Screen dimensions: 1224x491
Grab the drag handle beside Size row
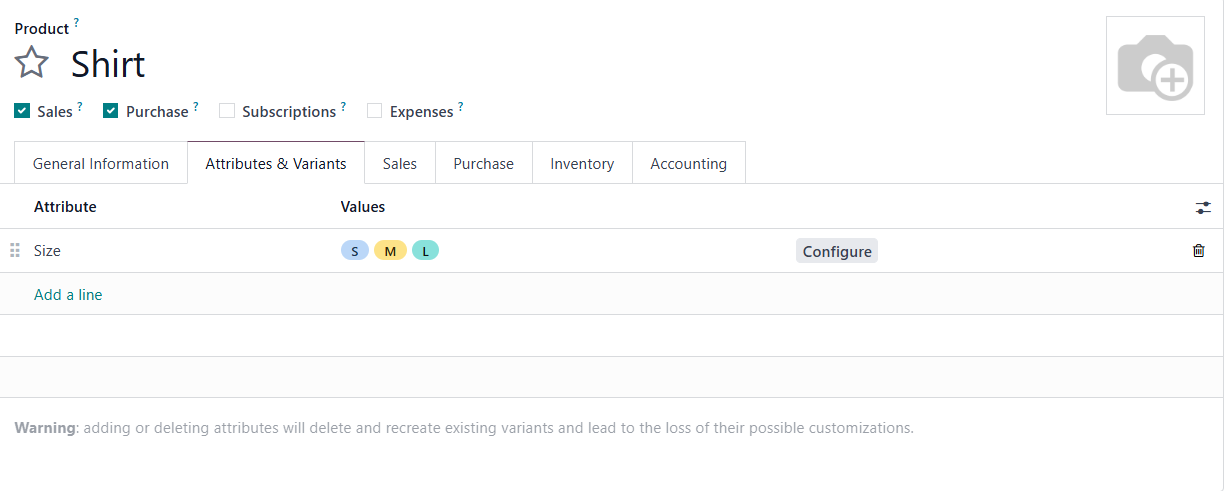point(15,251)
